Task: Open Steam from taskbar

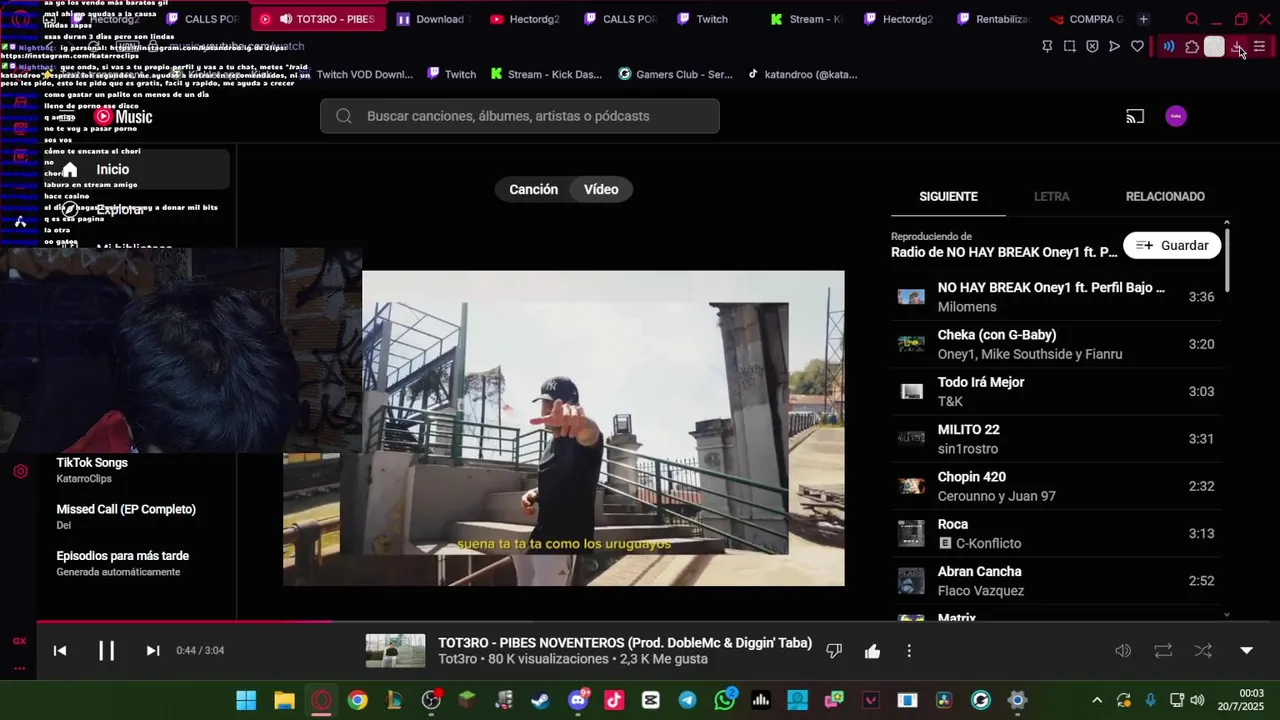Action: (540, 700)
